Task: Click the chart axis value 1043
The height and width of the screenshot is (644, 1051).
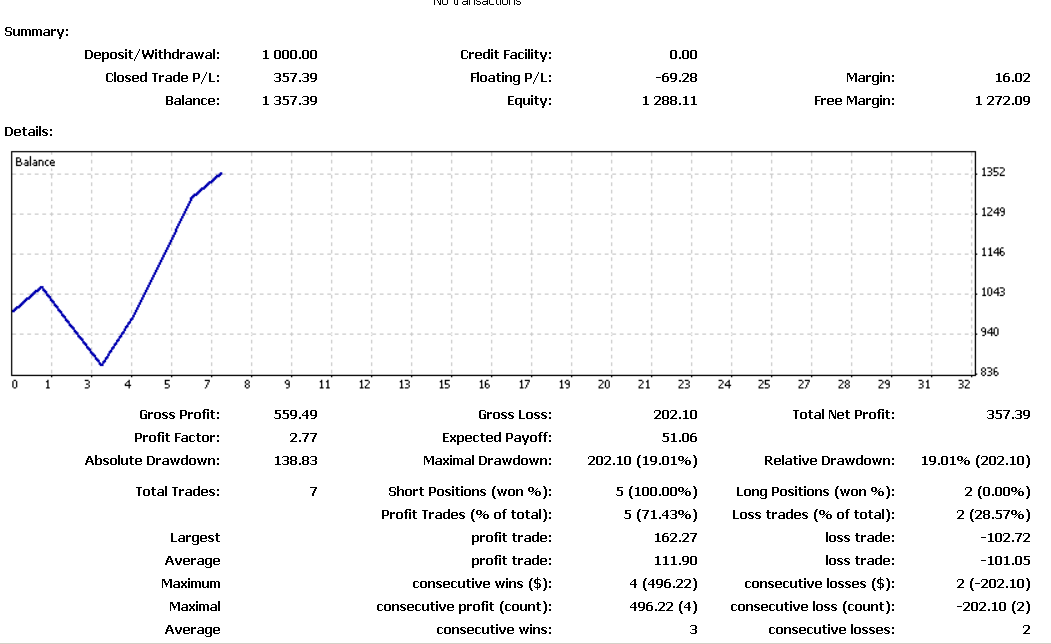Action: tap(993, 292)
